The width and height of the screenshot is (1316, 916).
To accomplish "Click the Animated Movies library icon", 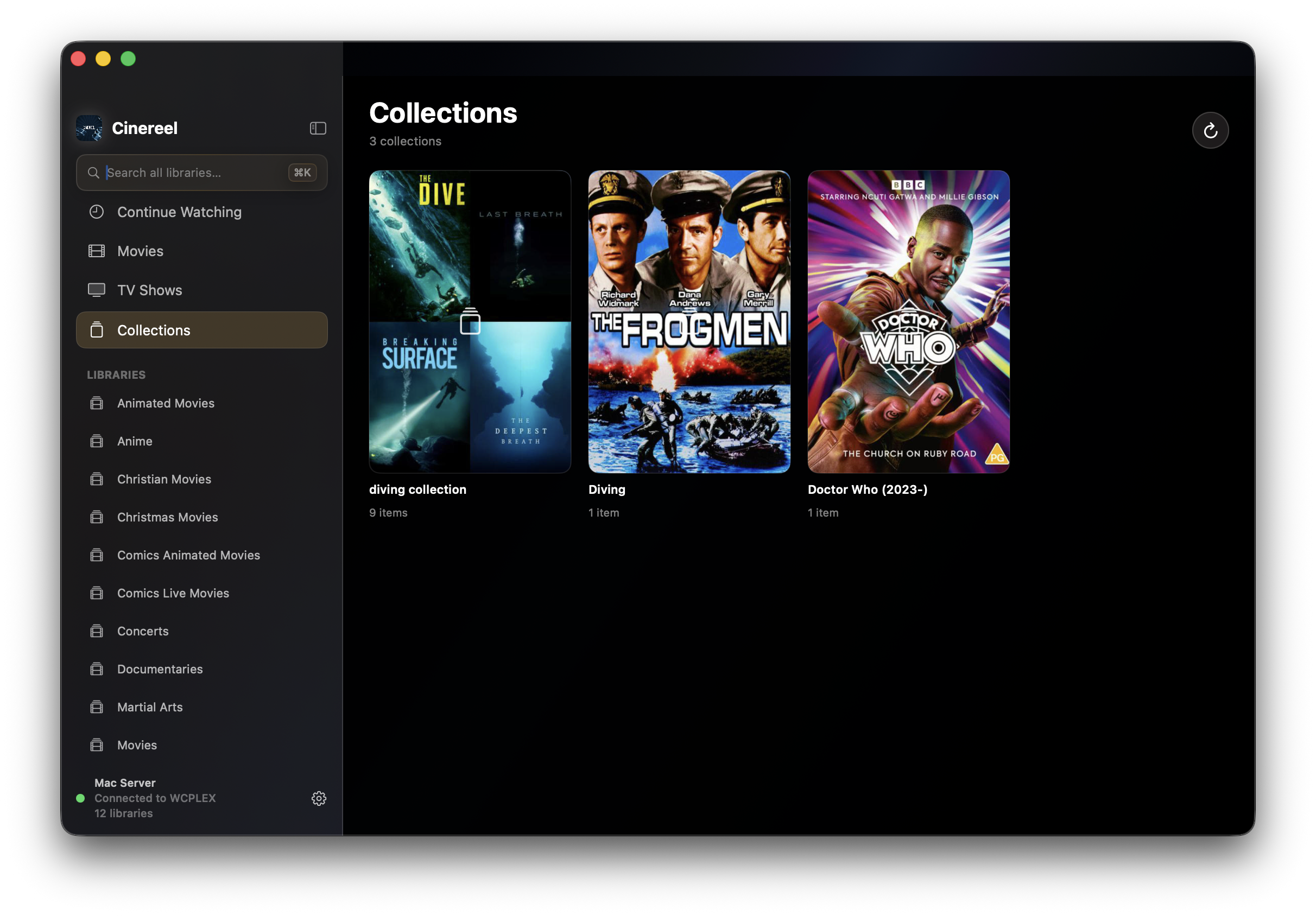I will click(x=97, y=403).
